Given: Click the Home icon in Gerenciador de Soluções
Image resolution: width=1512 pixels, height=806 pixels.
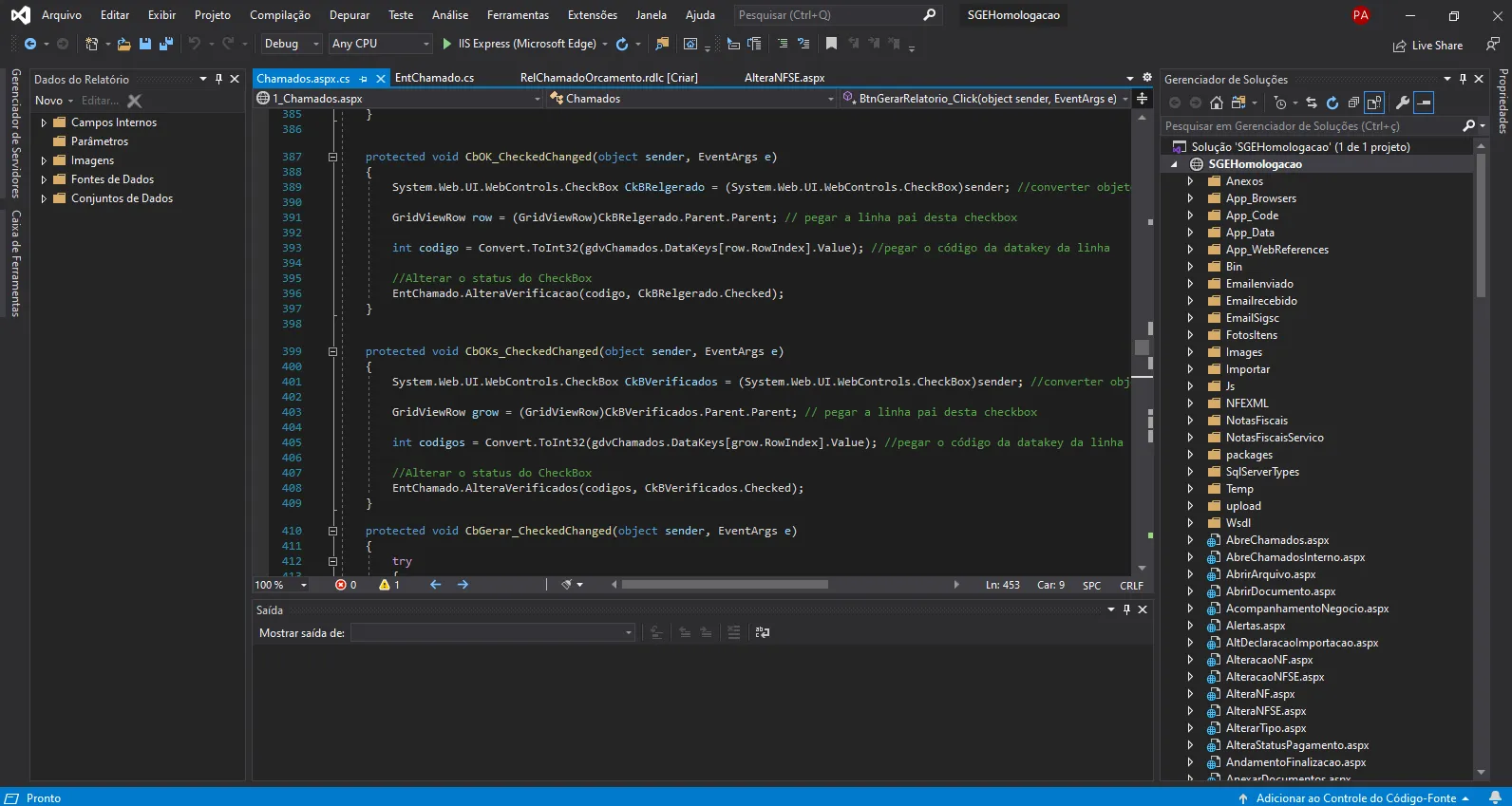Looking at the screenshot, I should tap(1216, 103).
